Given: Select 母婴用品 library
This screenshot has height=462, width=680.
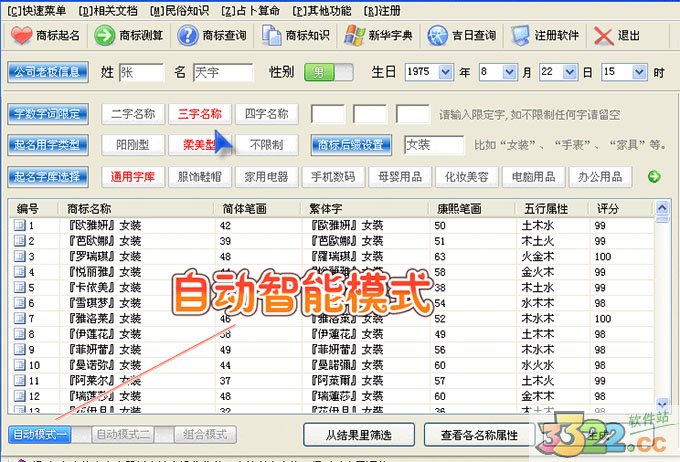Looking at the screenshot, I should tap(400, 177).
